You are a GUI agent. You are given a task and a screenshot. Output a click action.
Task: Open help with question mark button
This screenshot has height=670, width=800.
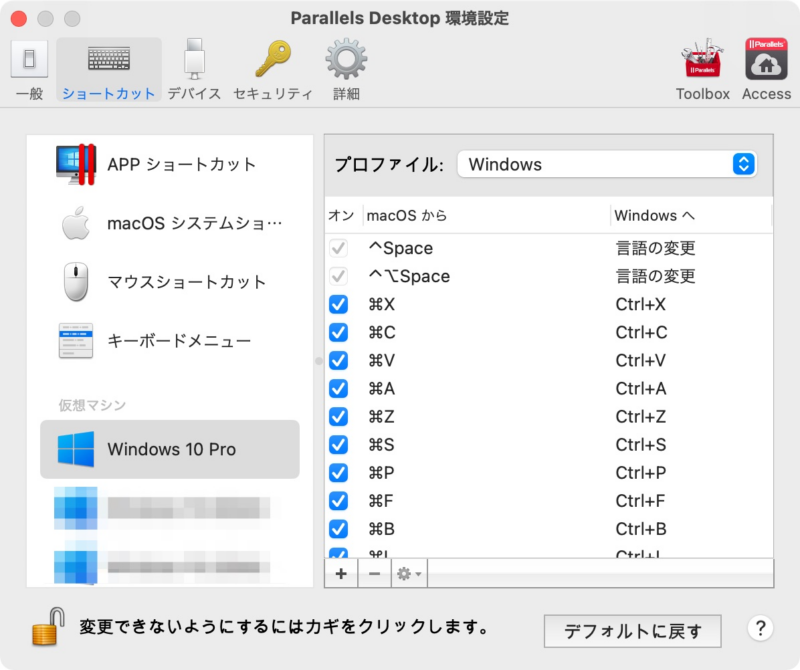pyautogui.click(x=760, y=628)
